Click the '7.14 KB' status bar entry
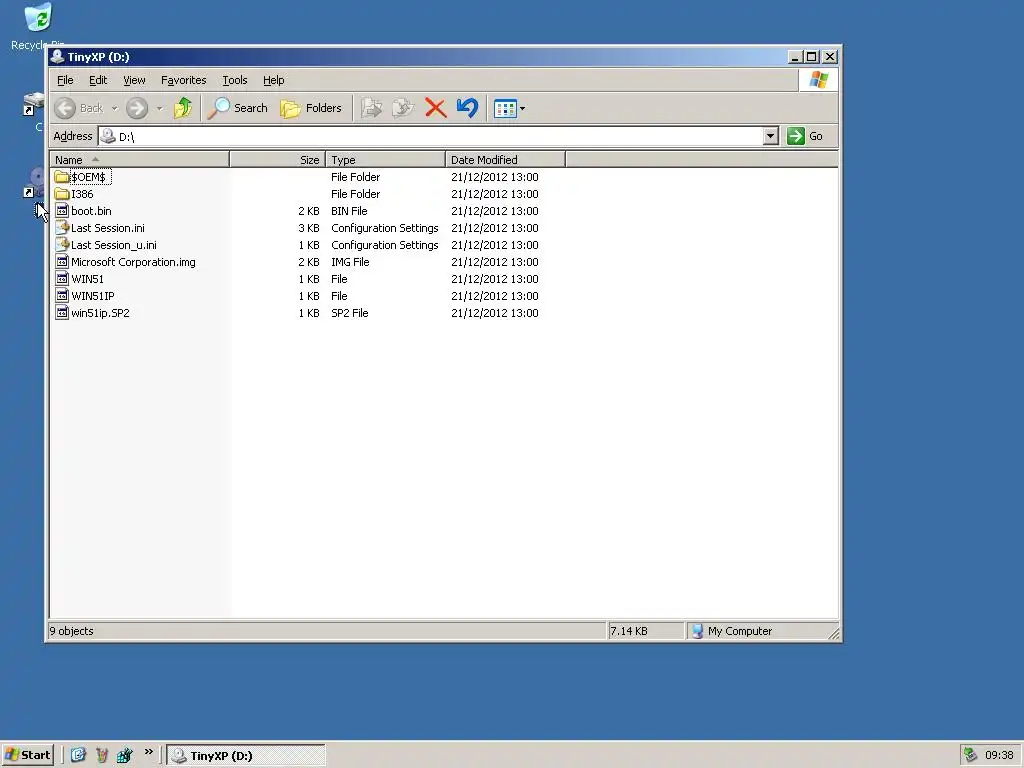 629,631
